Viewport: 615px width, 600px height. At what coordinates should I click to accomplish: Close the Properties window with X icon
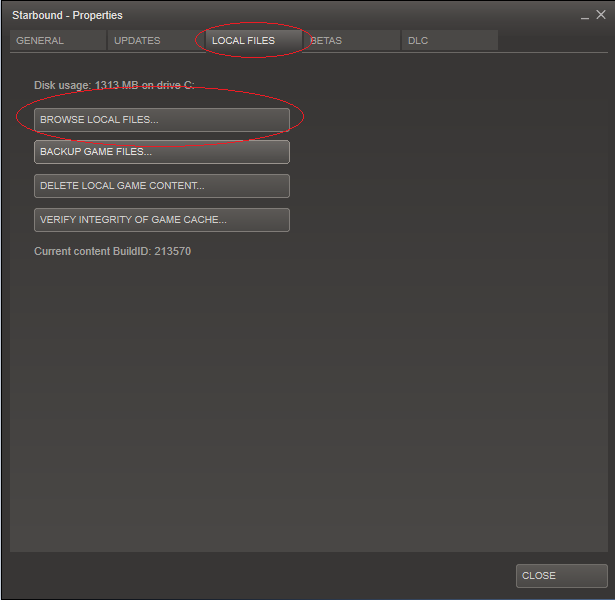(601, 15)
